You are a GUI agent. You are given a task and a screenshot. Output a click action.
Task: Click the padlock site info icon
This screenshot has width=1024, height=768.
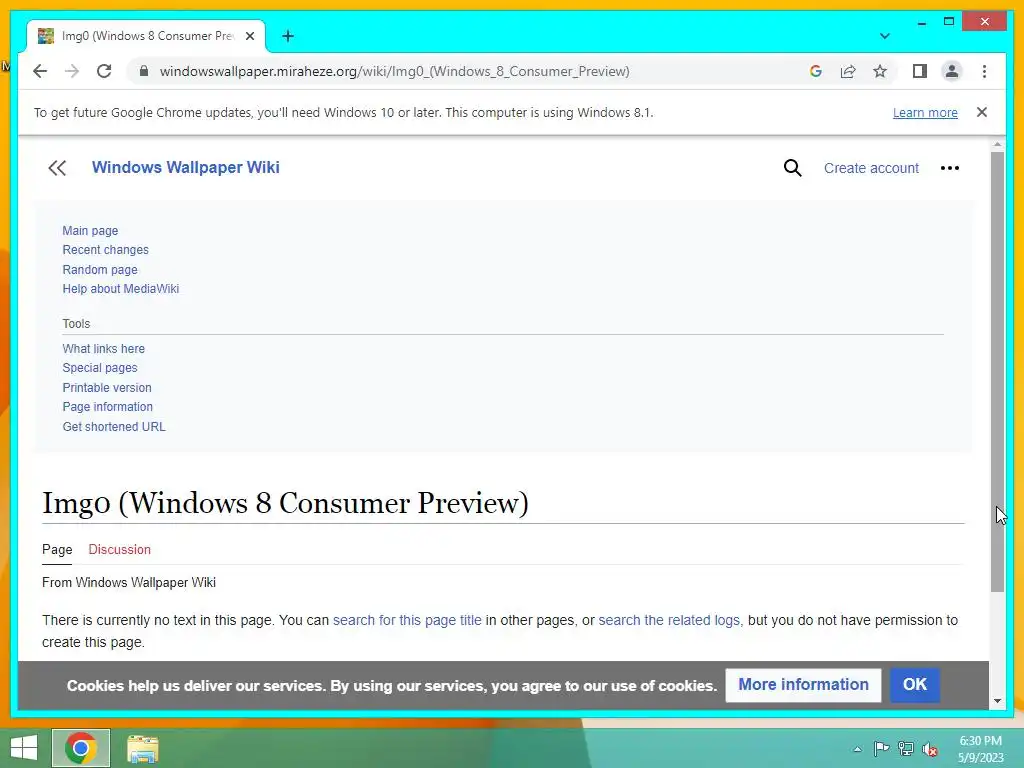(x=144, y=71)
